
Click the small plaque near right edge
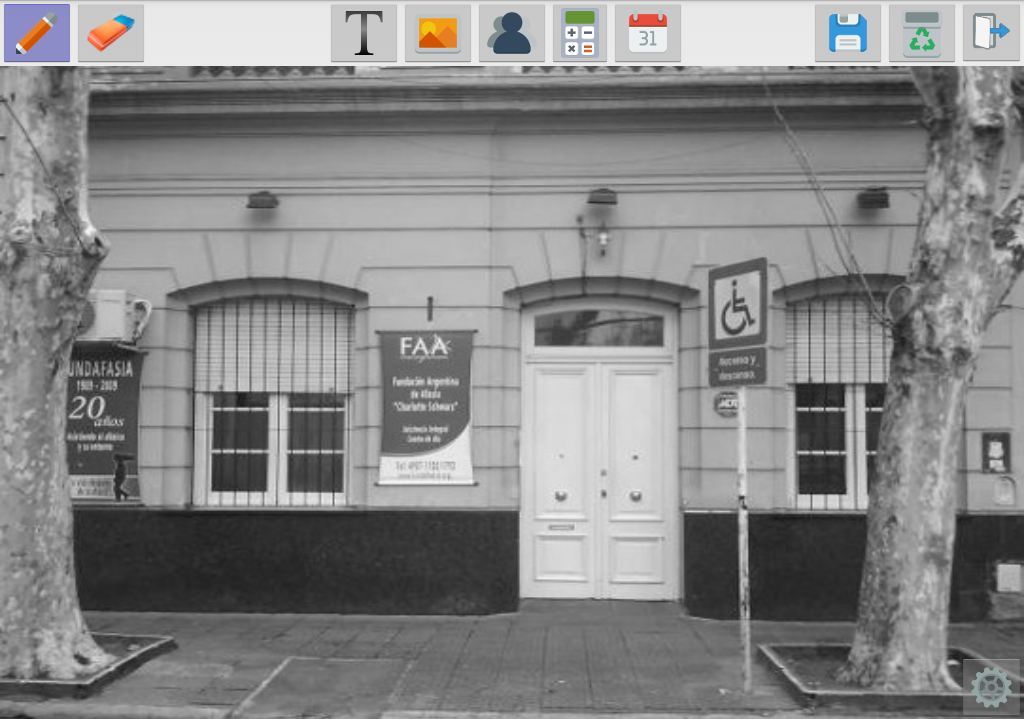(996, 452)
